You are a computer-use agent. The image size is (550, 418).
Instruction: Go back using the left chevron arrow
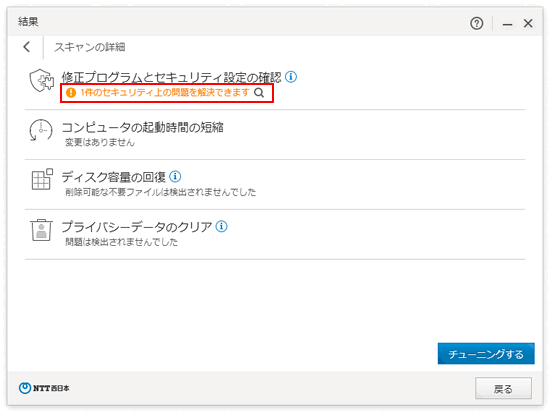coord(27,47)
